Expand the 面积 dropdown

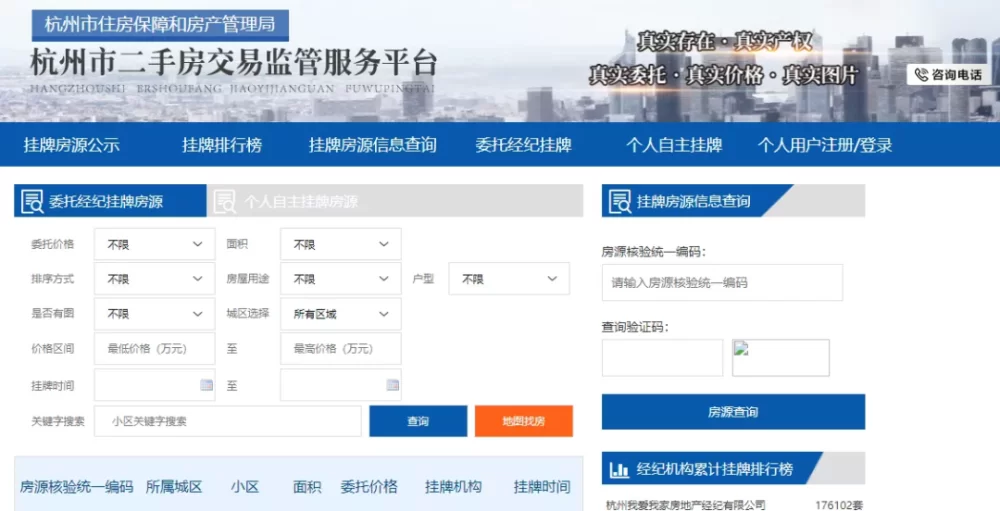pos(340,244)
